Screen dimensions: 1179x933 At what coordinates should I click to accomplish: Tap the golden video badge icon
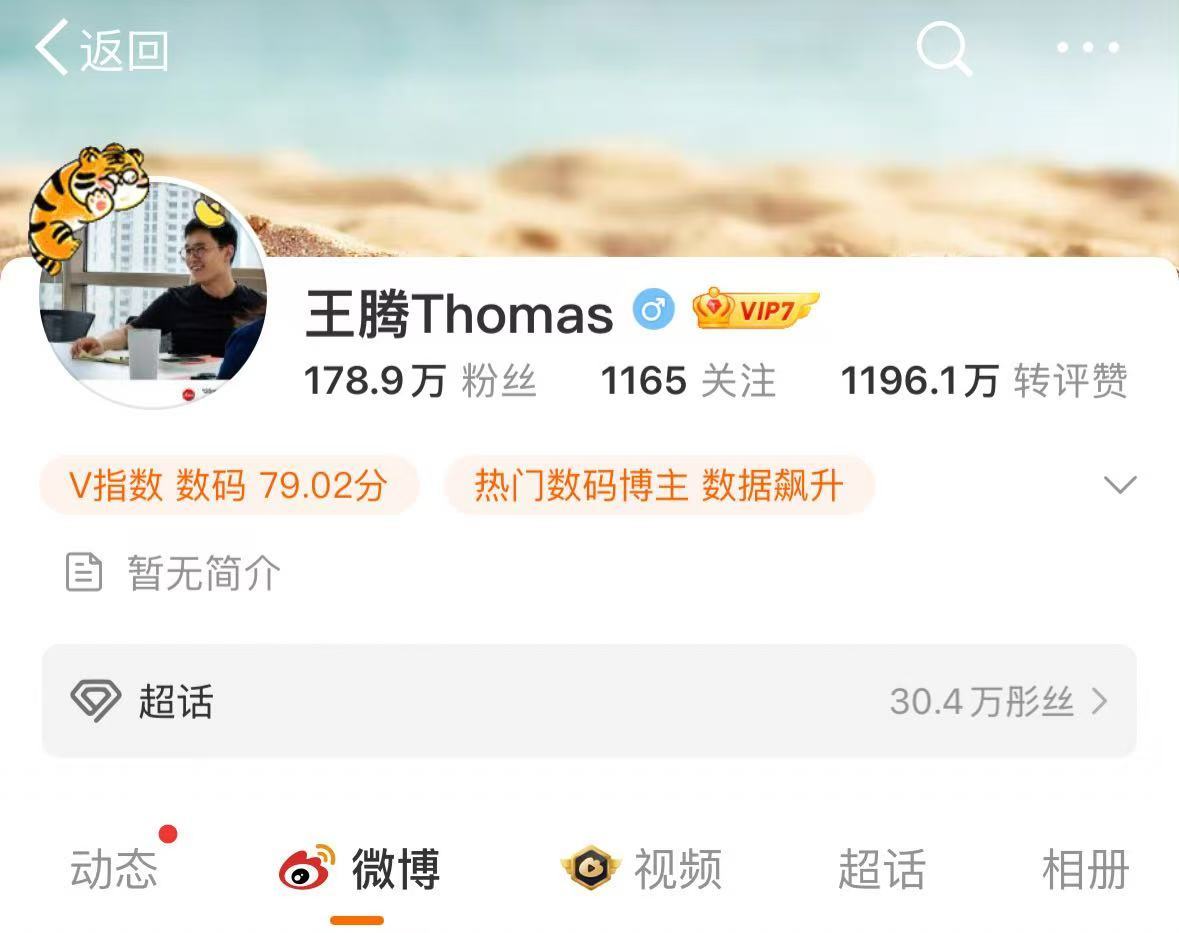tap(590, 868)
